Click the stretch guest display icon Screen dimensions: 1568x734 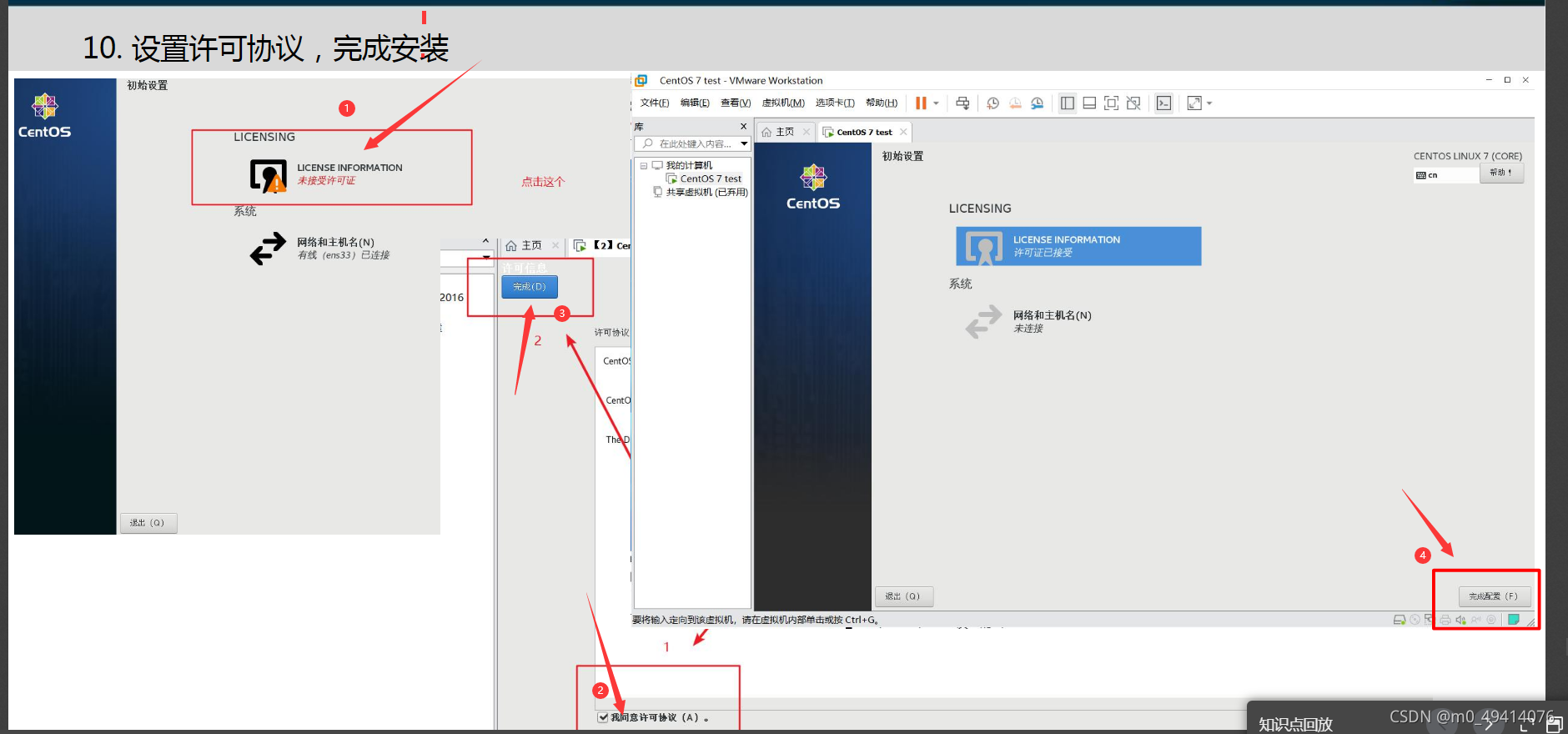(x=1194, y=103)
